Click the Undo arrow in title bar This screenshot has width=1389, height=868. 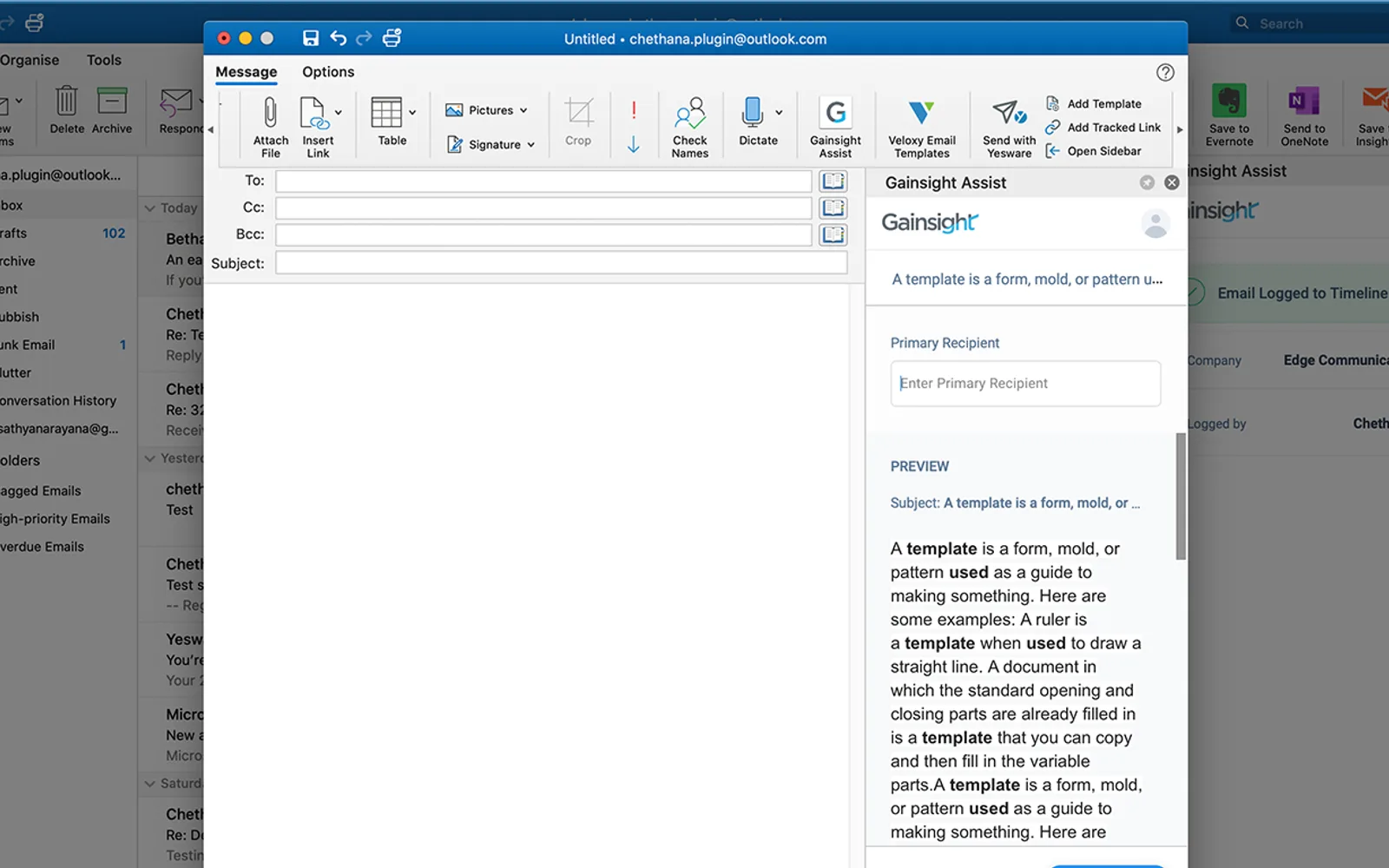pyautogui.click(x=338, y=38)
